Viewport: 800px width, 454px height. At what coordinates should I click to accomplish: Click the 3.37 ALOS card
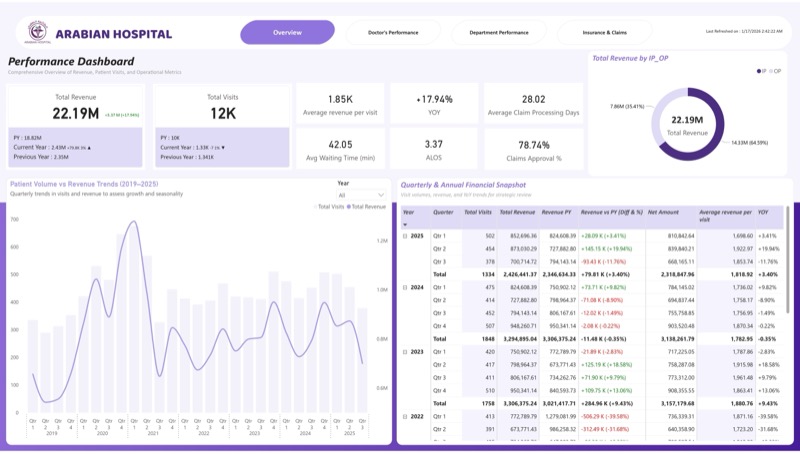click(434, 149)
